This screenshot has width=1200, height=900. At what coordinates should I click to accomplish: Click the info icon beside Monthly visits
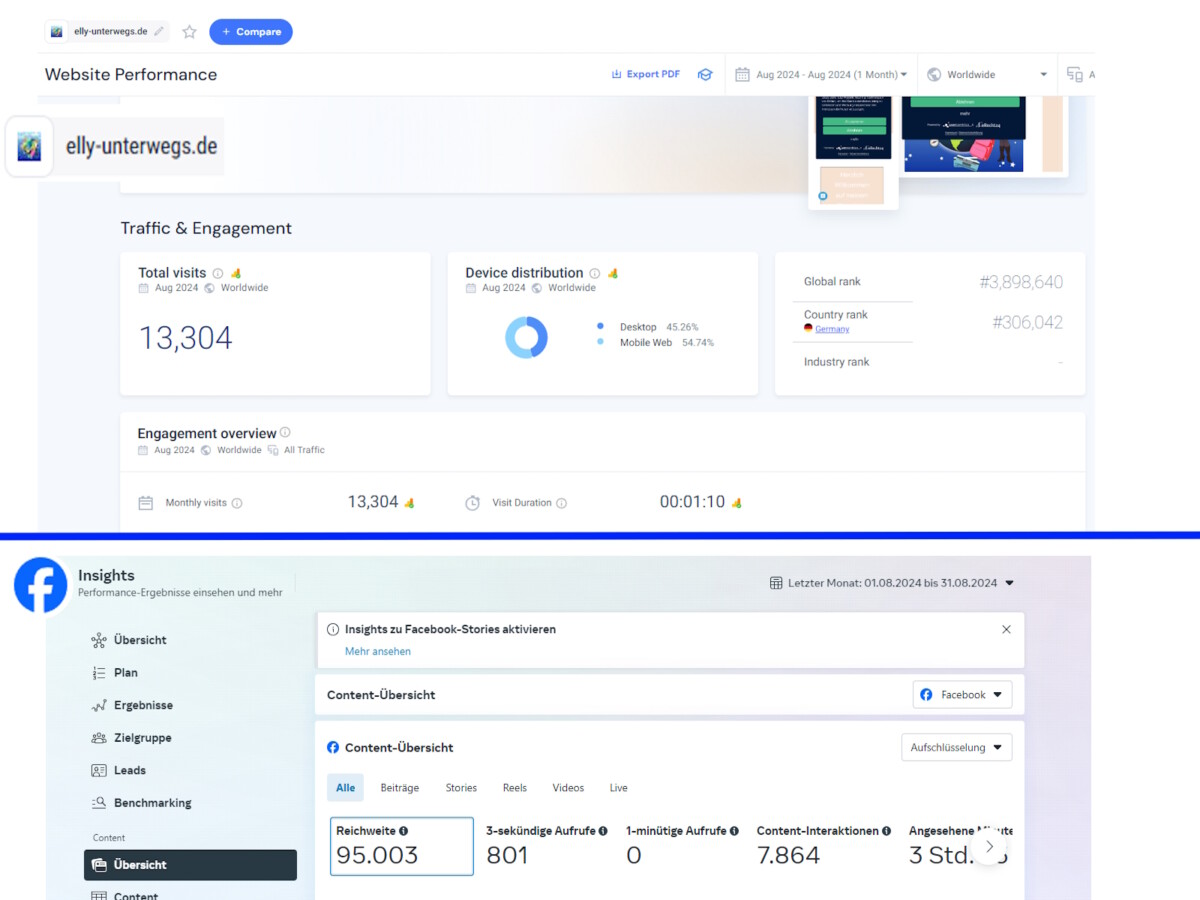pos(237,503)
